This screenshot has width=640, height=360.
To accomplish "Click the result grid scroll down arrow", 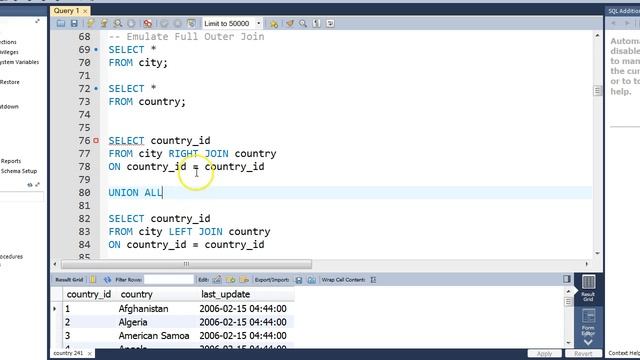I will [568, 343].
